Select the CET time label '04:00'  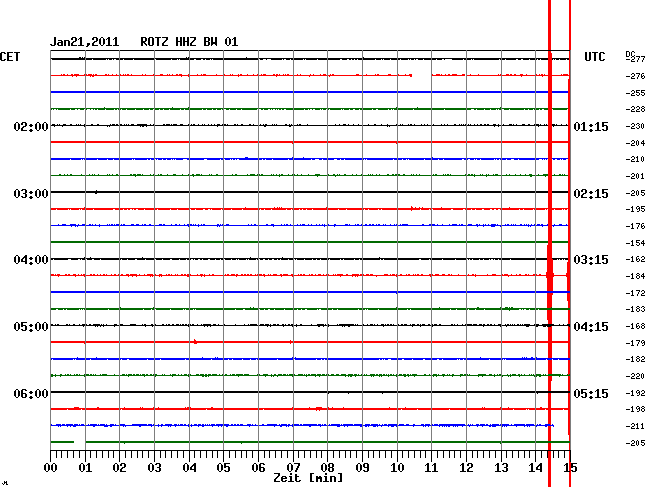pos(31,260)
